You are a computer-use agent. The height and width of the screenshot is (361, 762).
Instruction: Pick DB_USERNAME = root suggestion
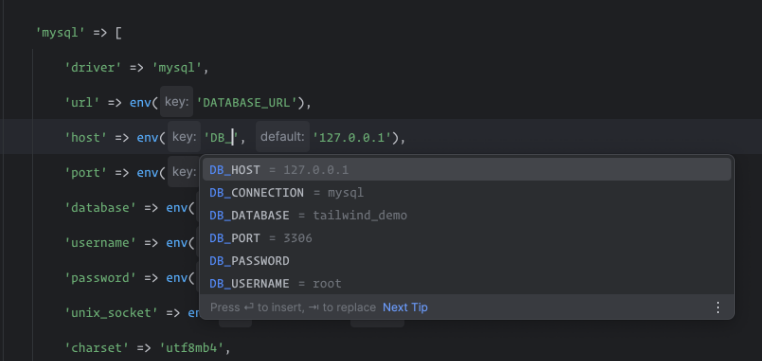pyautogui.click(x=467, y=283)
